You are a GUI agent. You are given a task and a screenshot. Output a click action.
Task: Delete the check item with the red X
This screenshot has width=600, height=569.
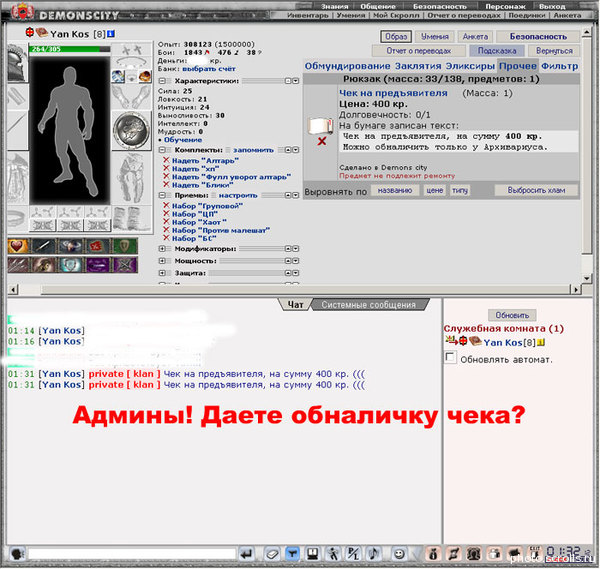(322, 141)
